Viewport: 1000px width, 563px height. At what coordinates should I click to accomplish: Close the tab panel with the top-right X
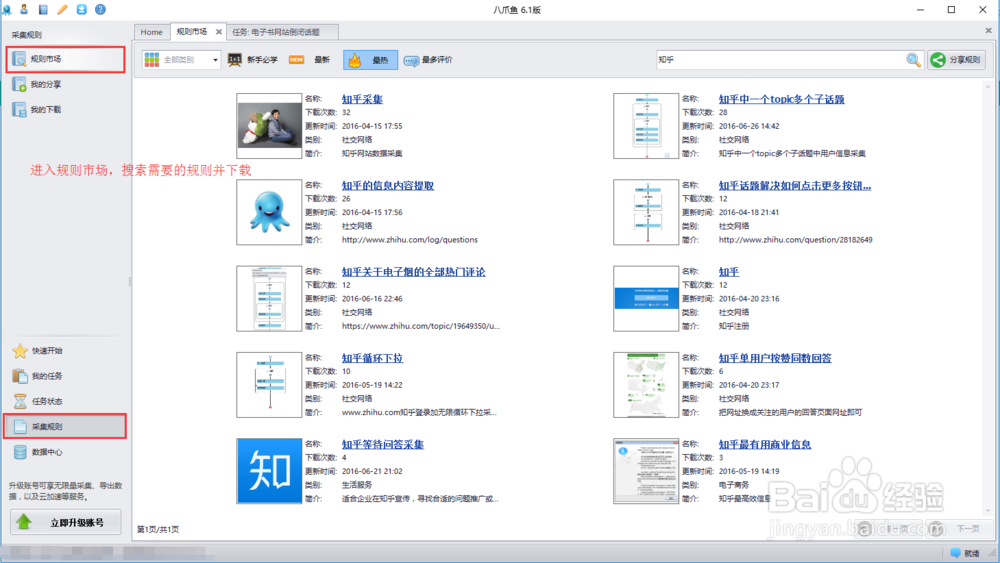[x=989, y=30]
